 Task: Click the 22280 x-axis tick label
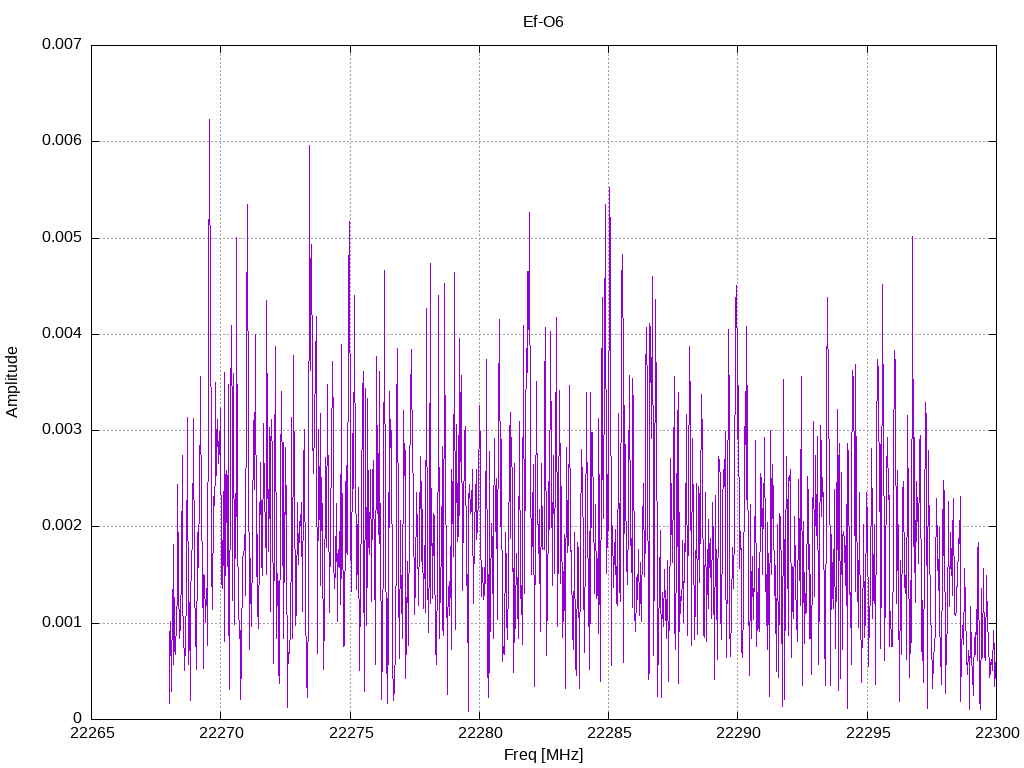[x=480, y=733]
